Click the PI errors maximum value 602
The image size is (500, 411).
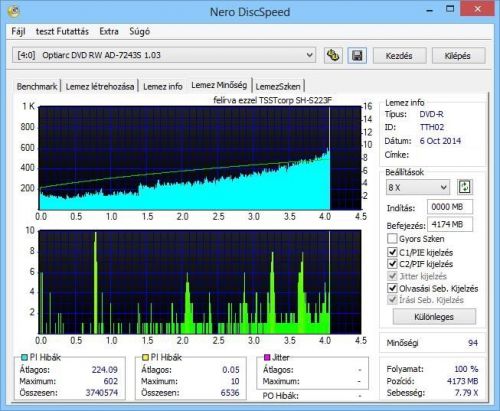point(111,381)
